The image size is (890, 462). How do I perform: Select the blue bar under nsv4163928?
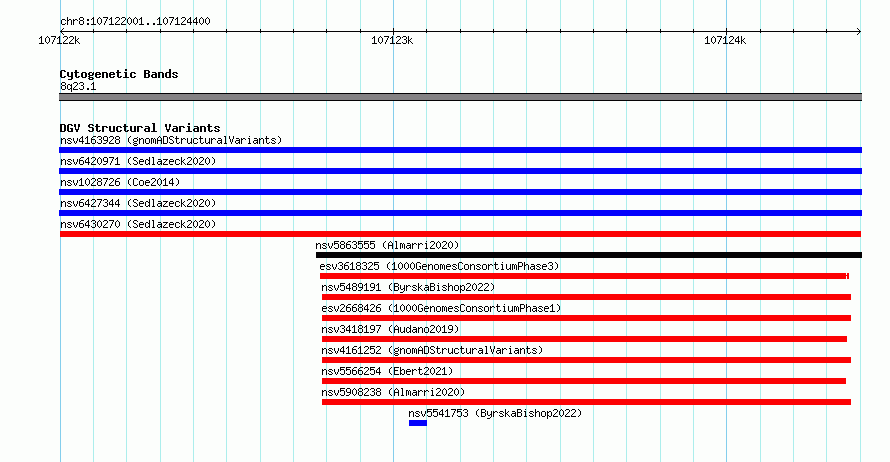click(x=460, y=150)
